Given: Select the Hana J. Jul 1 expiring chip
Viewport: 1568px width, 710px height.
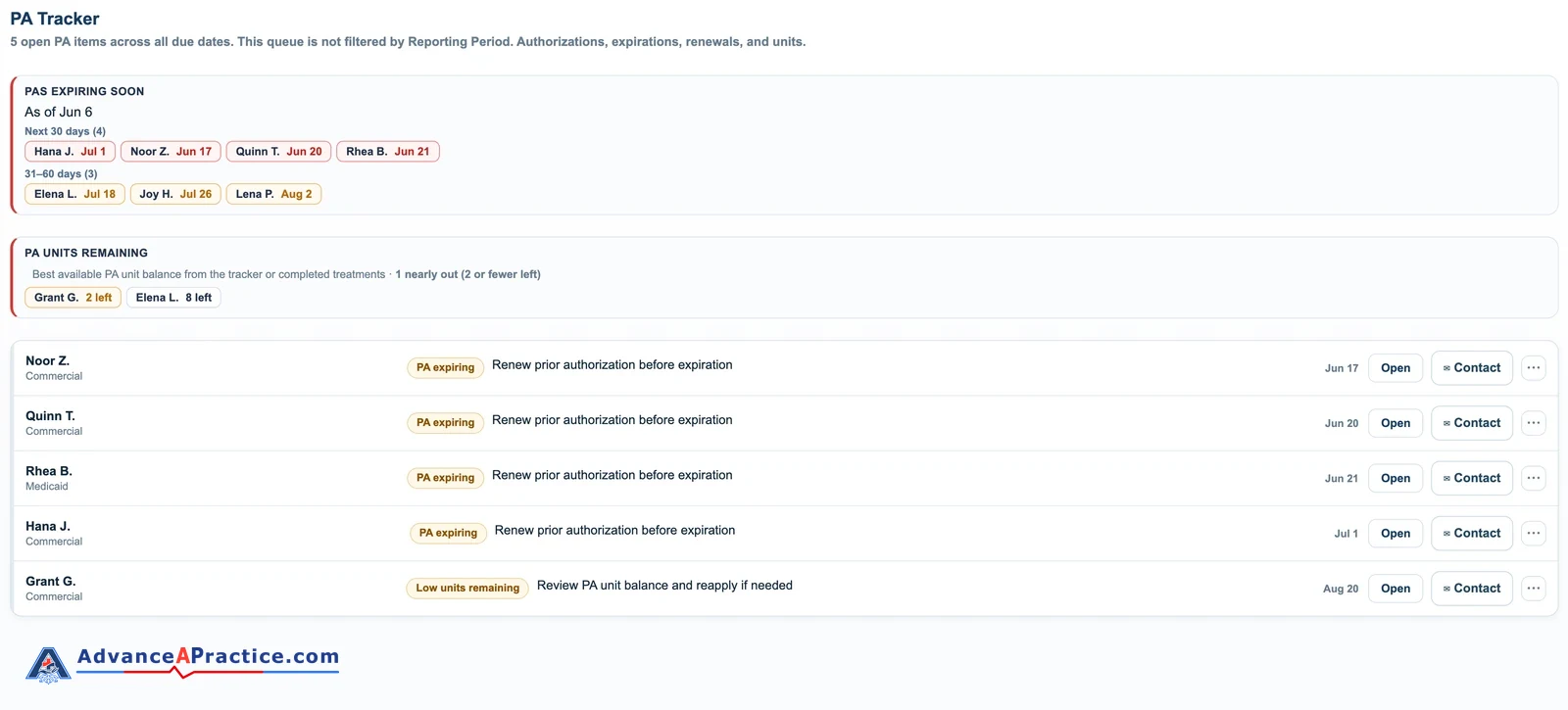Looking at the screenshot, I should [x=70, y=152].
